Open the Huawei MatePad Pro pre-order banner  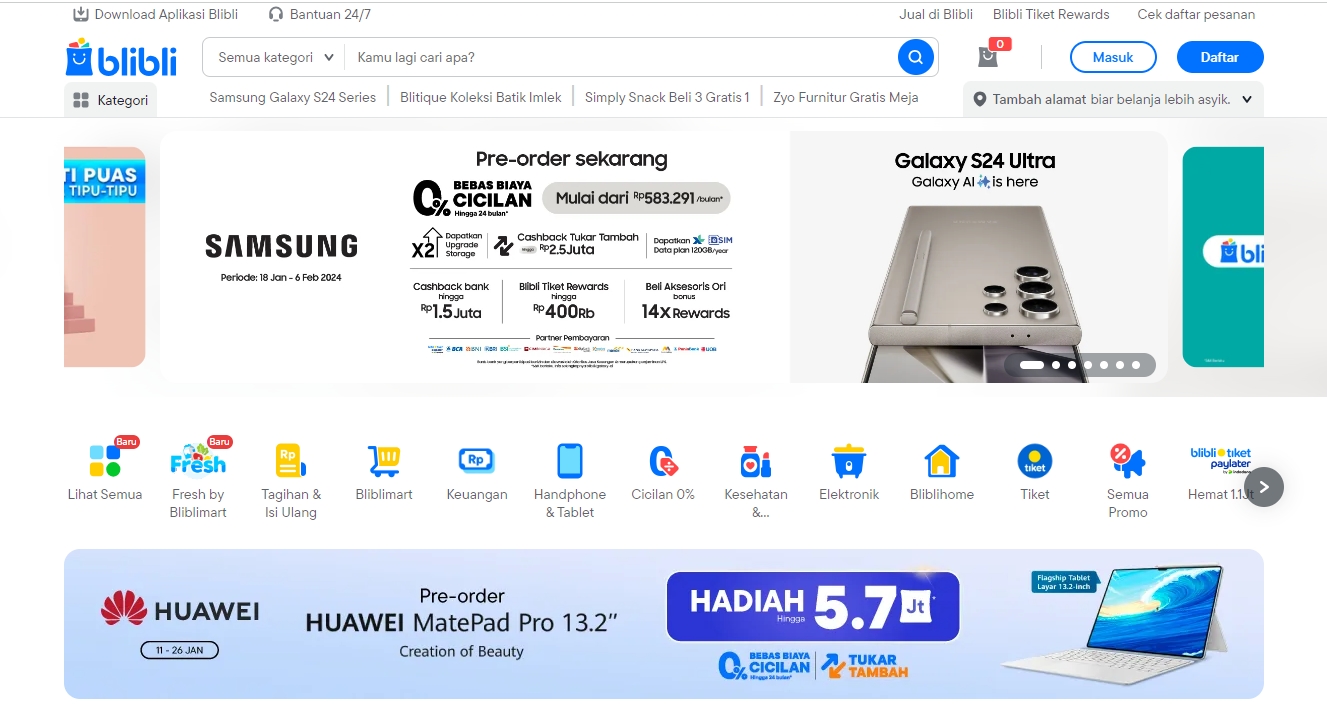point(664,624)
